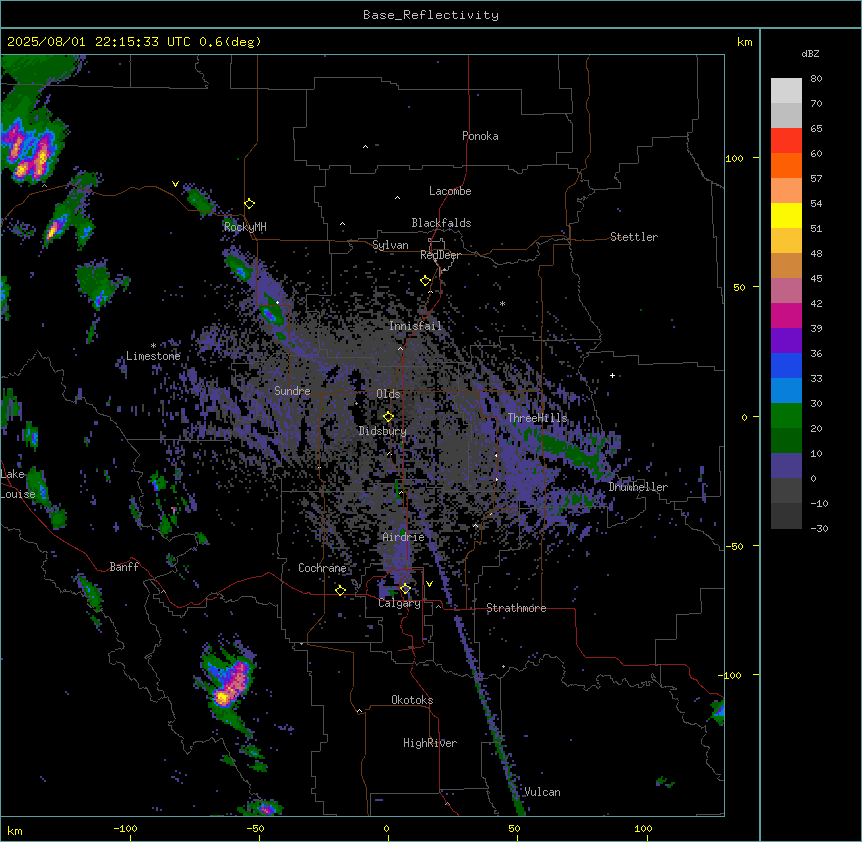
Task: Click the Ponoka city label
Action: click(480, 136)
